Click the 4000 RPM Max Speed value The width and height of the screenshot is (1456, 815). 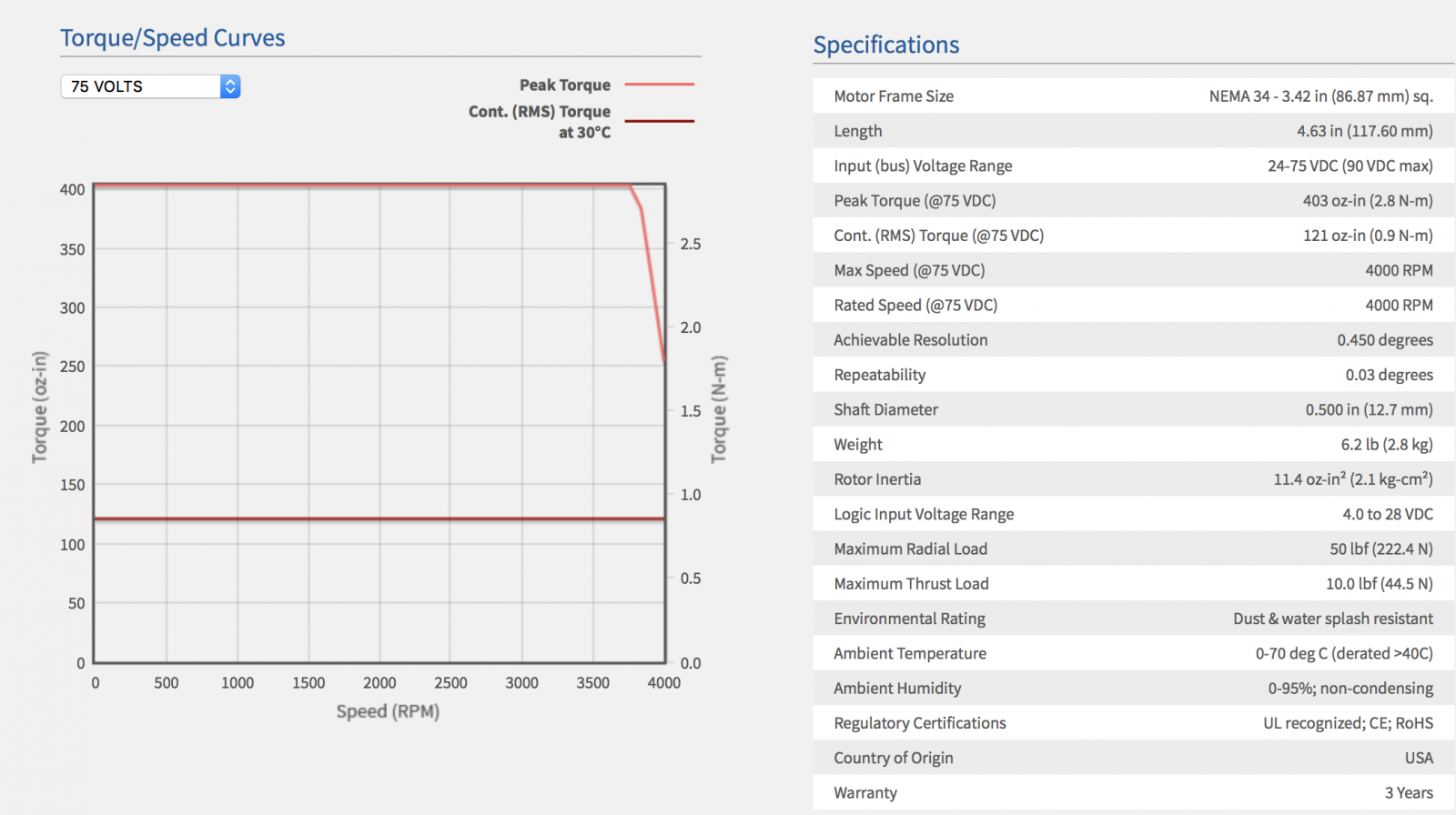(x=1399, y=270)
